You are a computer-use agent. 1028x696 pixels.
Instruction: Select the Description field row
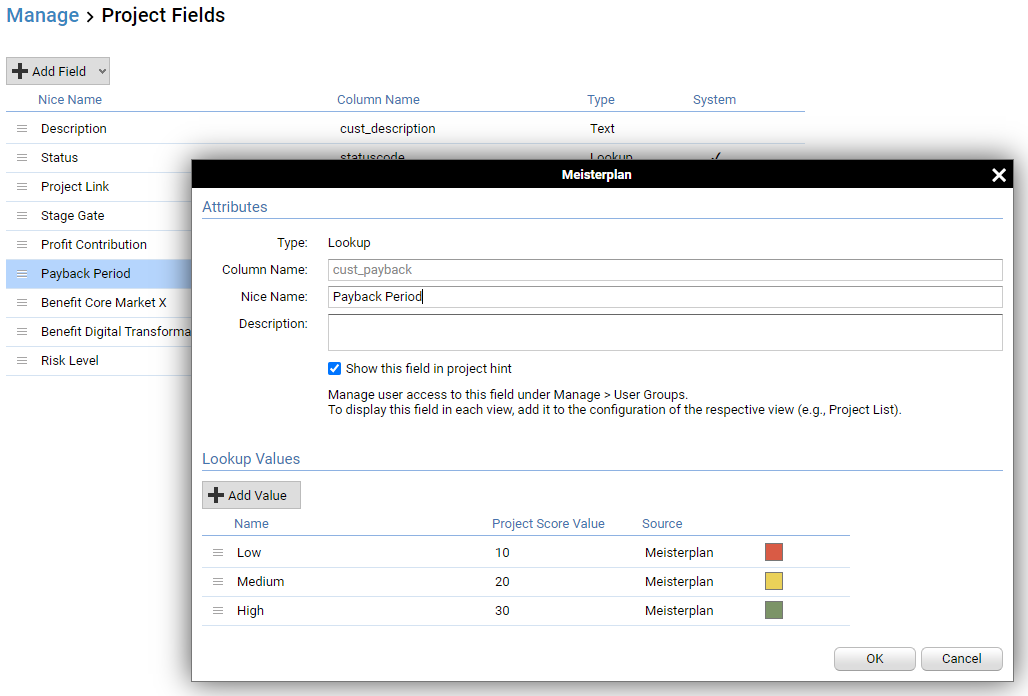pyautogui.click(x=405, y=128)
